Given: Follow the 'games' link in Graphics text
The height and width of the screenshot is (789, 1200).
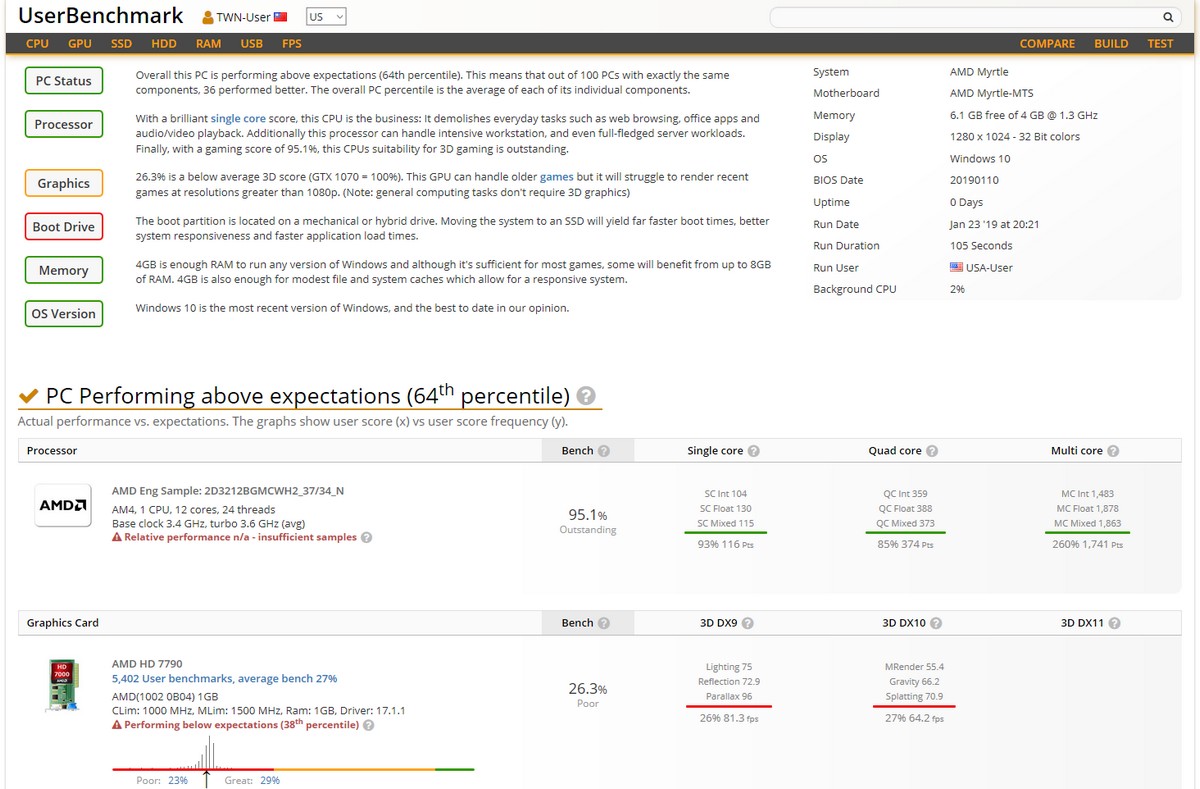Looking at the screenshot, I should coord(556,177).
